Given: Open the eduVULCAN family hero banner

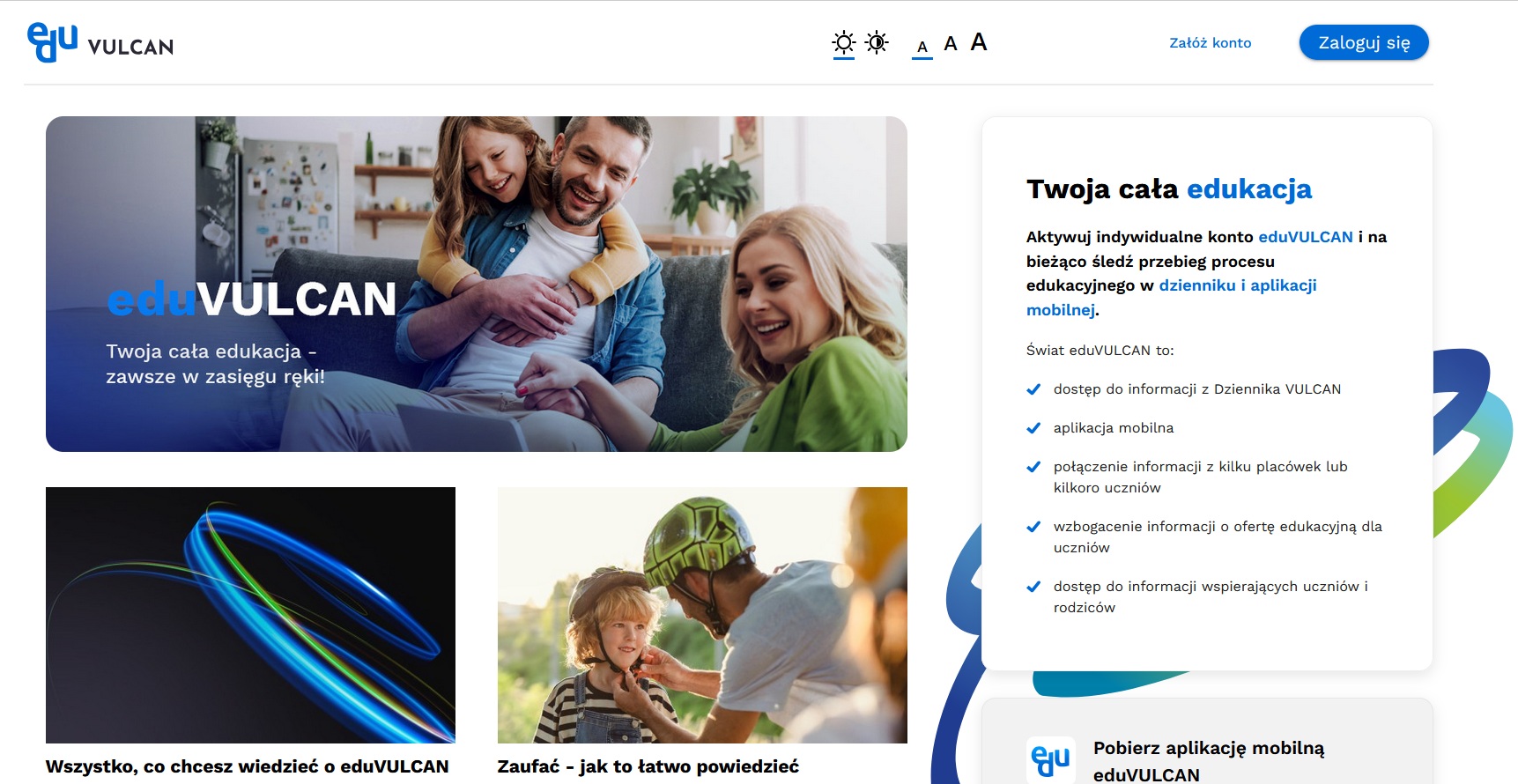Looking at the screenshot, I should [x=477, y=284].
